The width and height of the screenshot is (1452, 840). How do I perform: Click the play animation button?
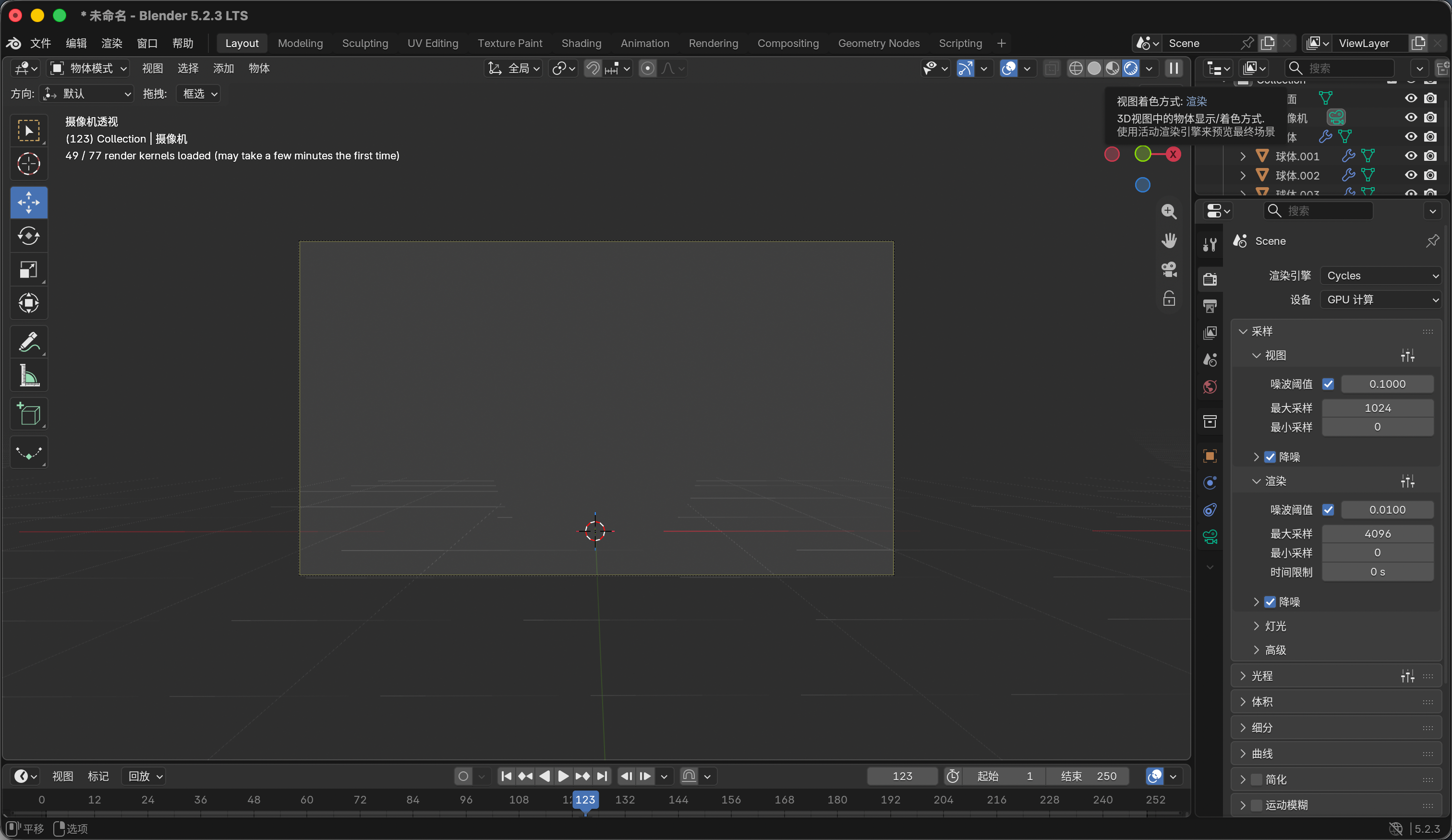tap(563, 776)
